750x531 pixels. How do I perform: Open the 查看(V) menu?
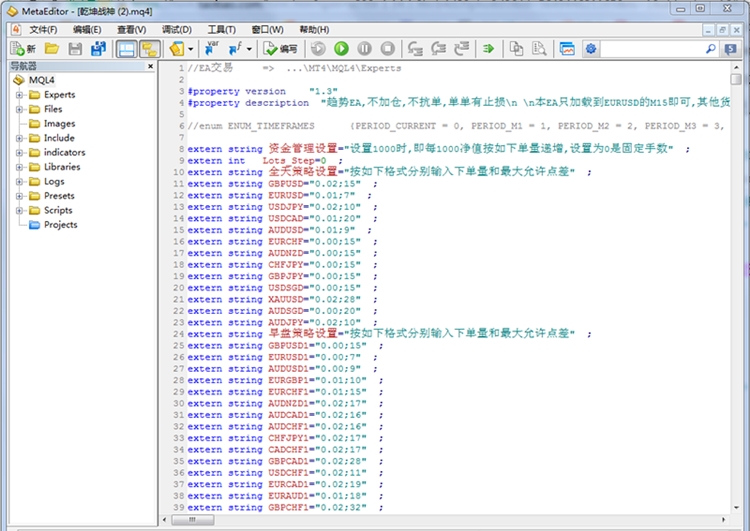tap(132, 30)
